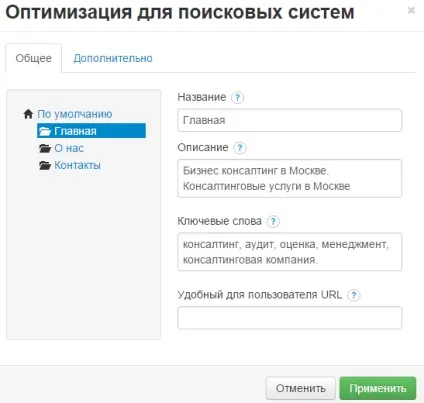This screenshot has height=403, width=424.
Task: Close the Оптимизация для поисковых систем dialog
Action: 411,10
